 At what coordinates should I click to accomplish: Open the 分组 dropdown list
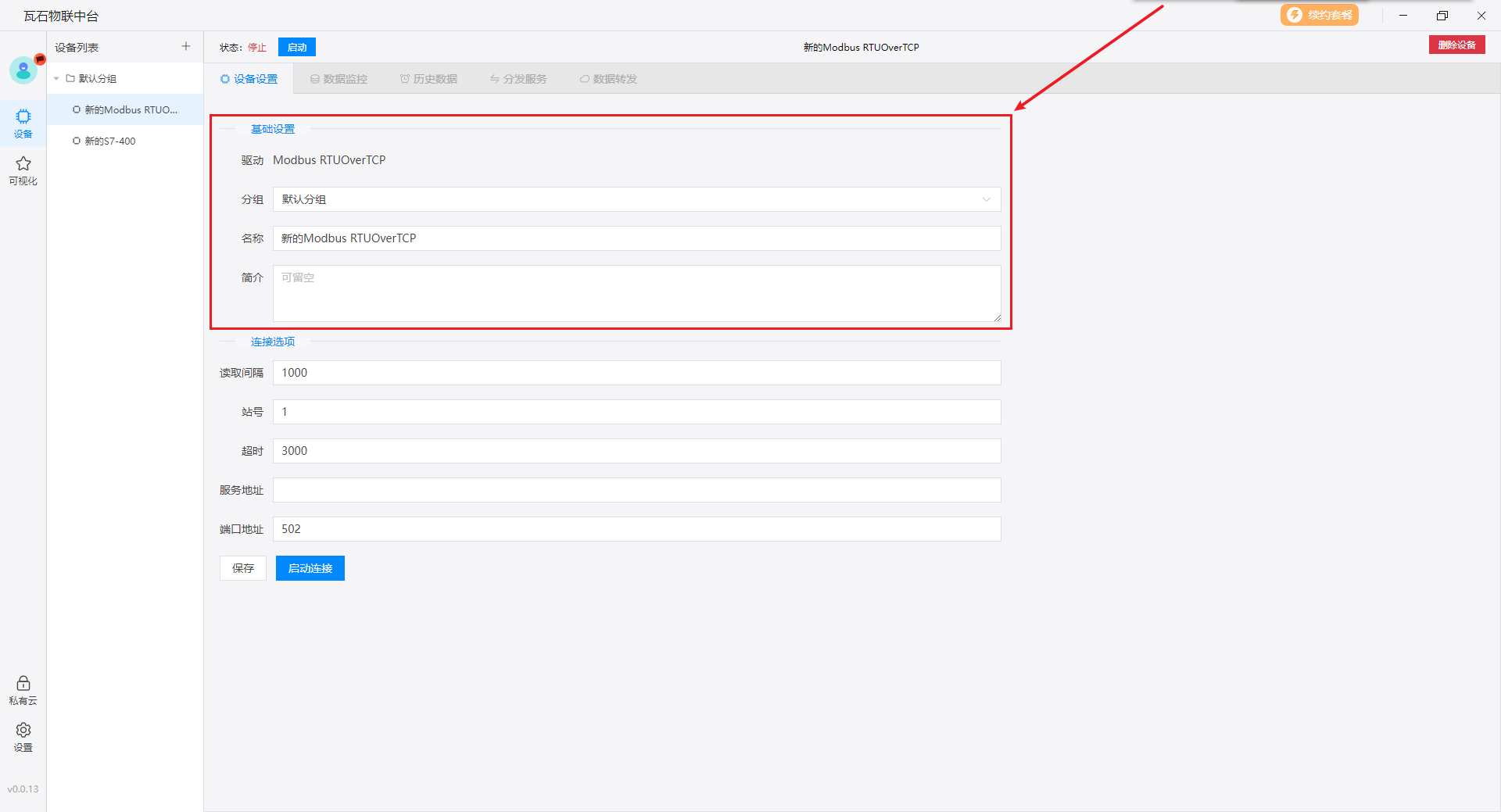[636, 199]
